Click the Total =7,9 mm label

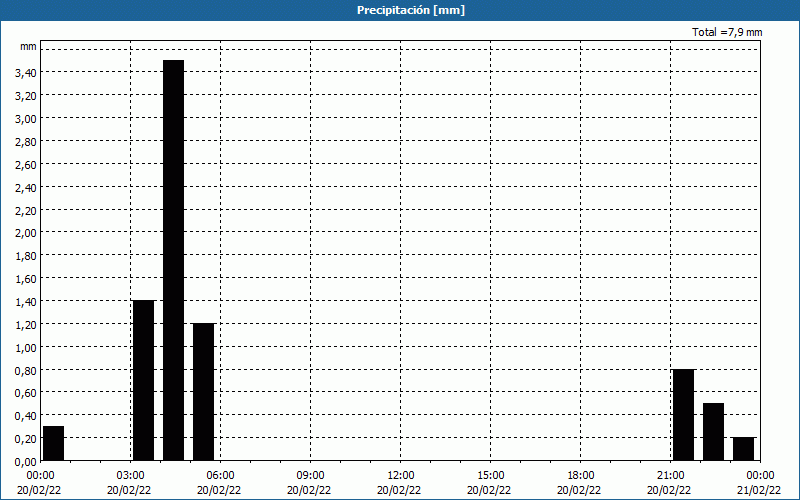click(727, 32)
